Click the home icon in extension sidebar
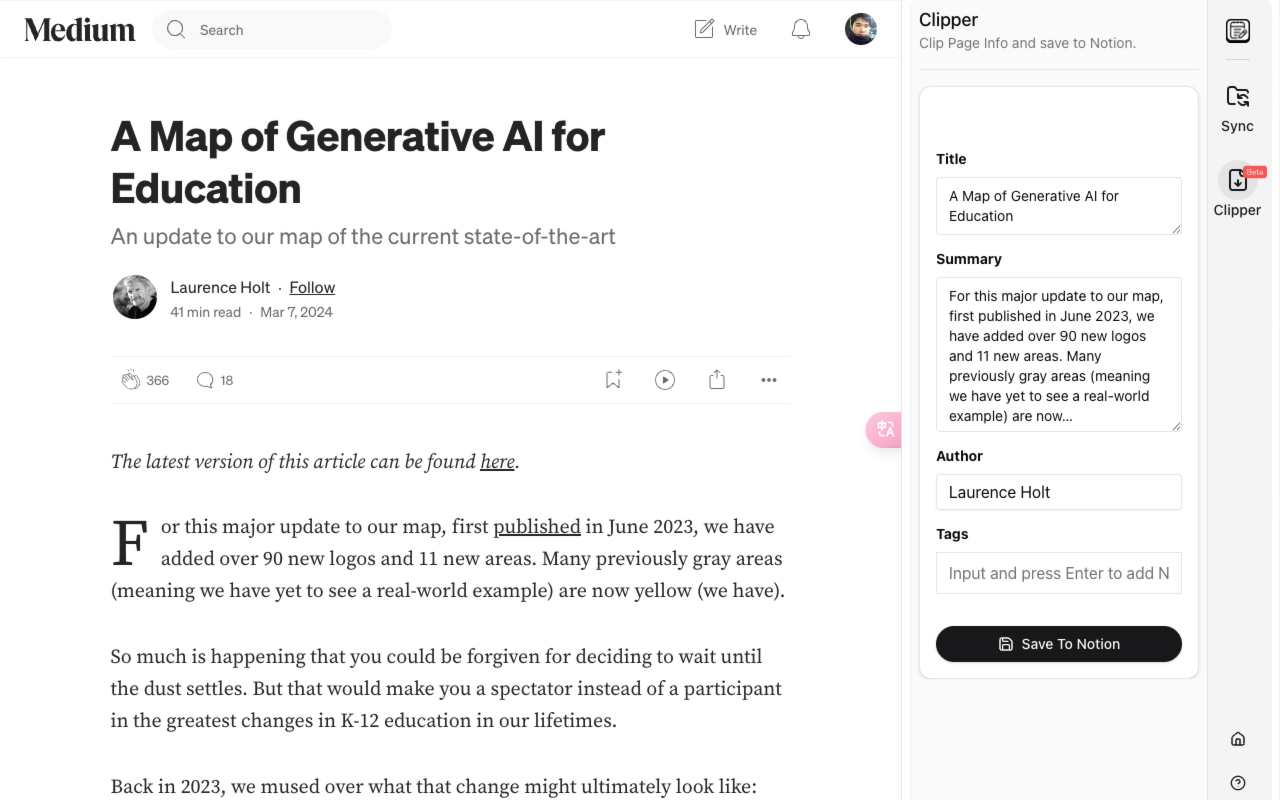Screen dimensions: 1280x800 point(1238,739)
